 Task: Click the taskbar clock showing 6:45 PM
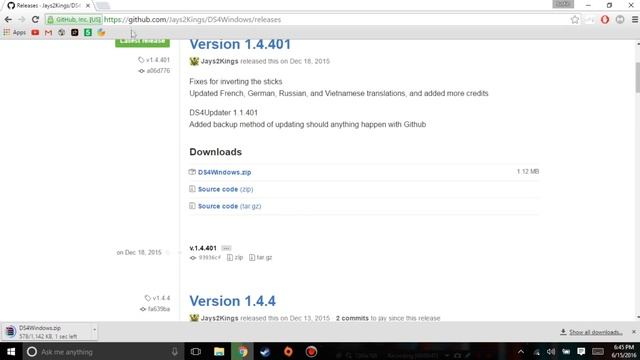click(x=624, y=351)
